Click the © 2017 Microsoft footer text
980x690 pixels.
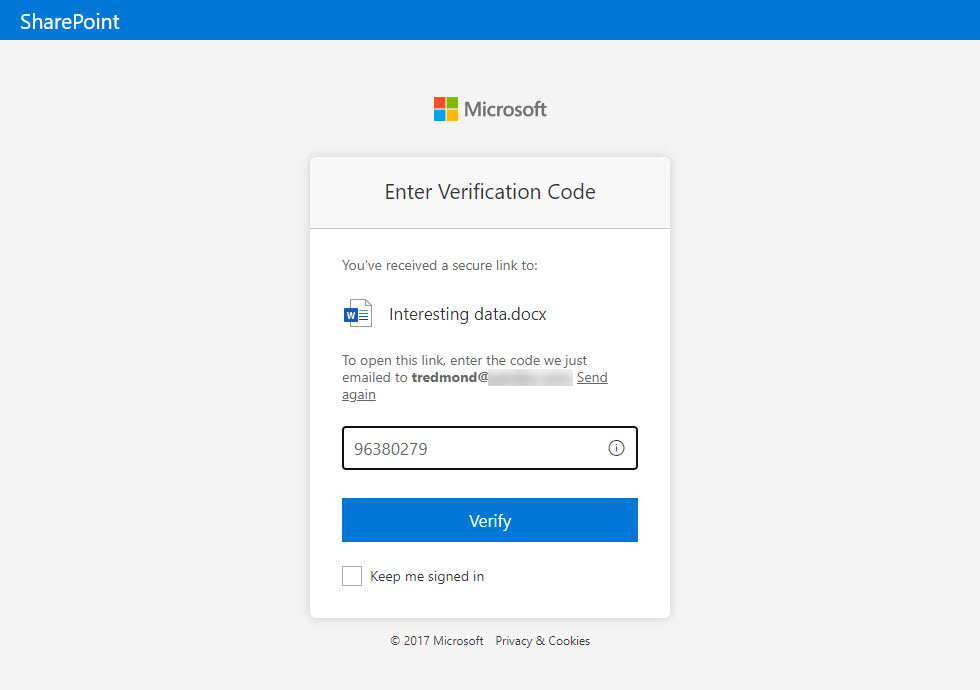(437, 641)
